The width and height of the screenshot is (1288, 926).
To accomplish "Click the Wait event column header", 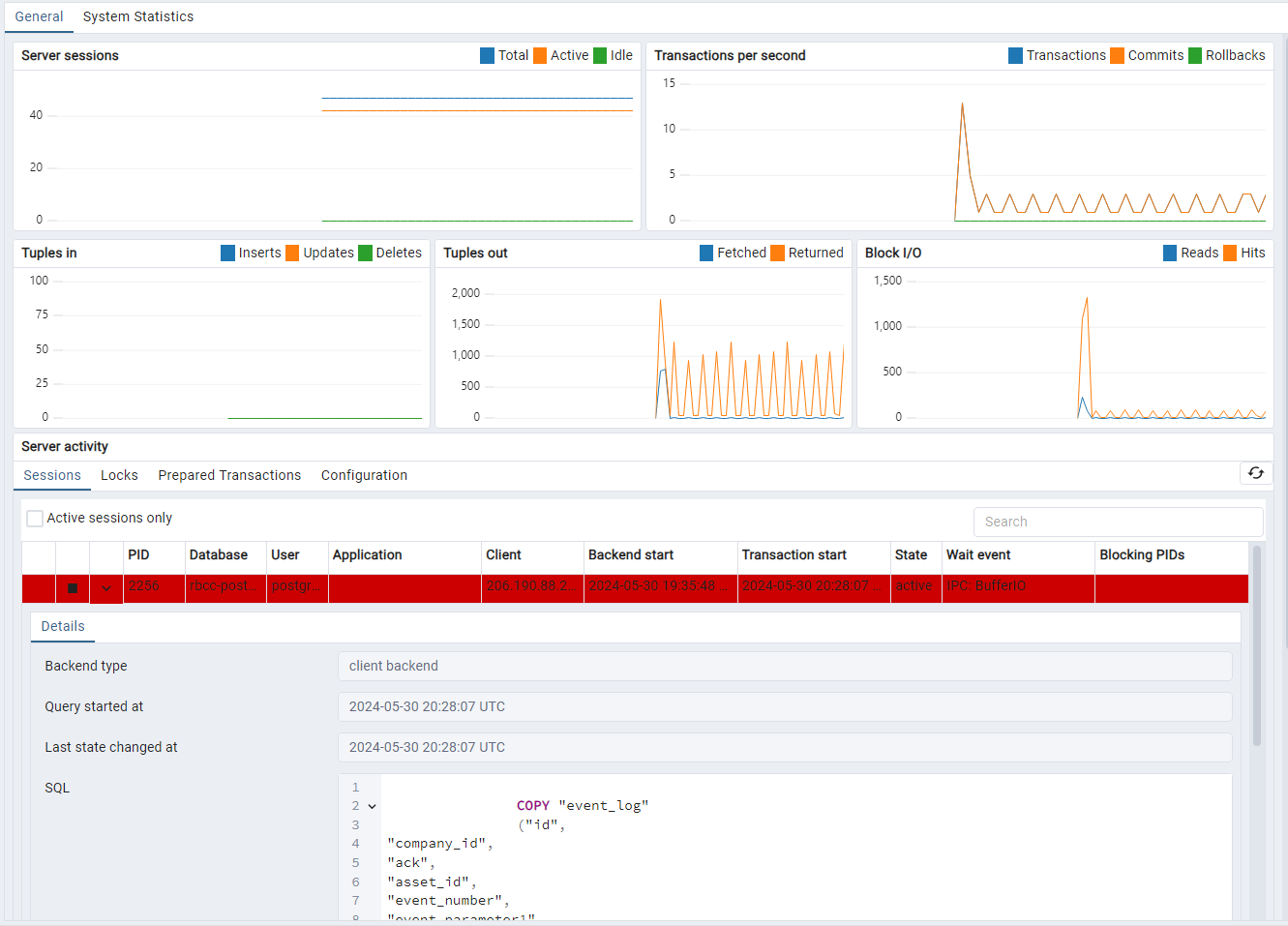I will pos(978,555).
